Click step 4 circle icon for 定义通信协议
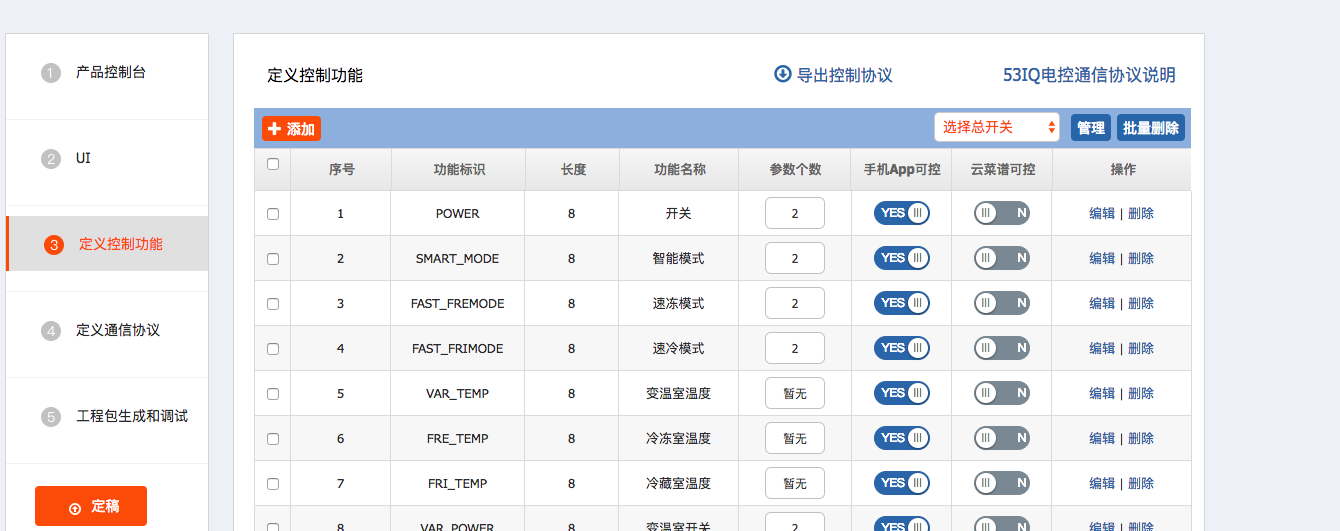Screen dimensions: 1340x531 point(51,331)
